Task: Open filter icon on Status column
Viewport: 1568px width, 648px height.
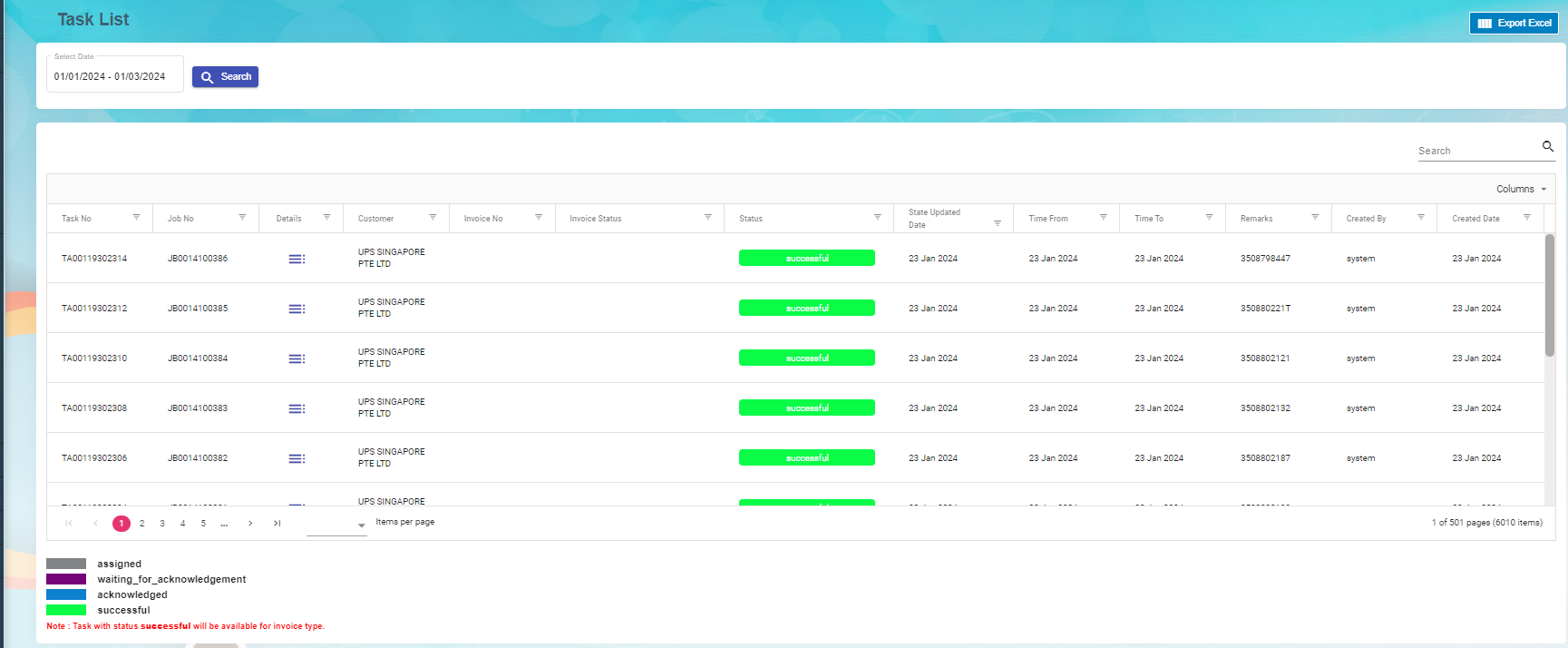Action: [877, 217]
